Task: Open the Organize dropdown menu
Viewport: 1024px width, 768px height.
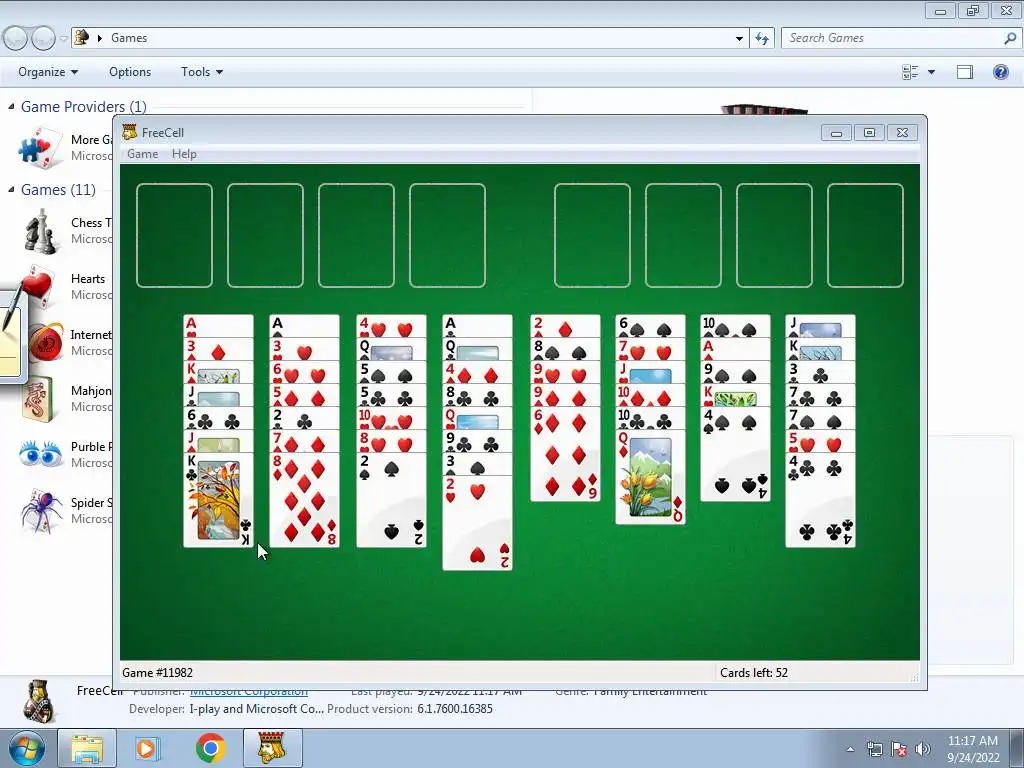Action: [x=48, y=72]
